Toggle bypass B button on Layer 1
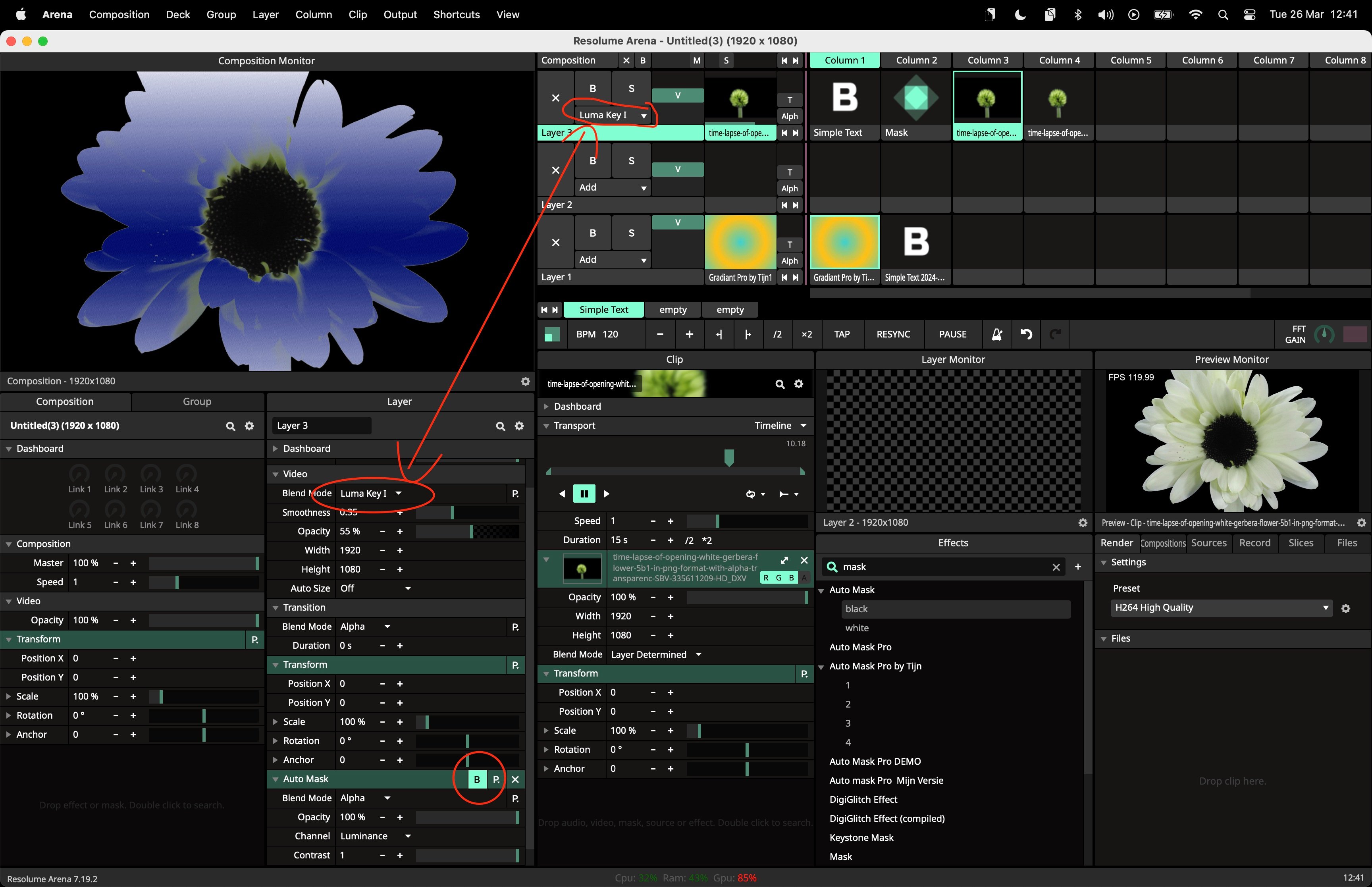This screenshot has width=1372, height=887. (592, 233)
